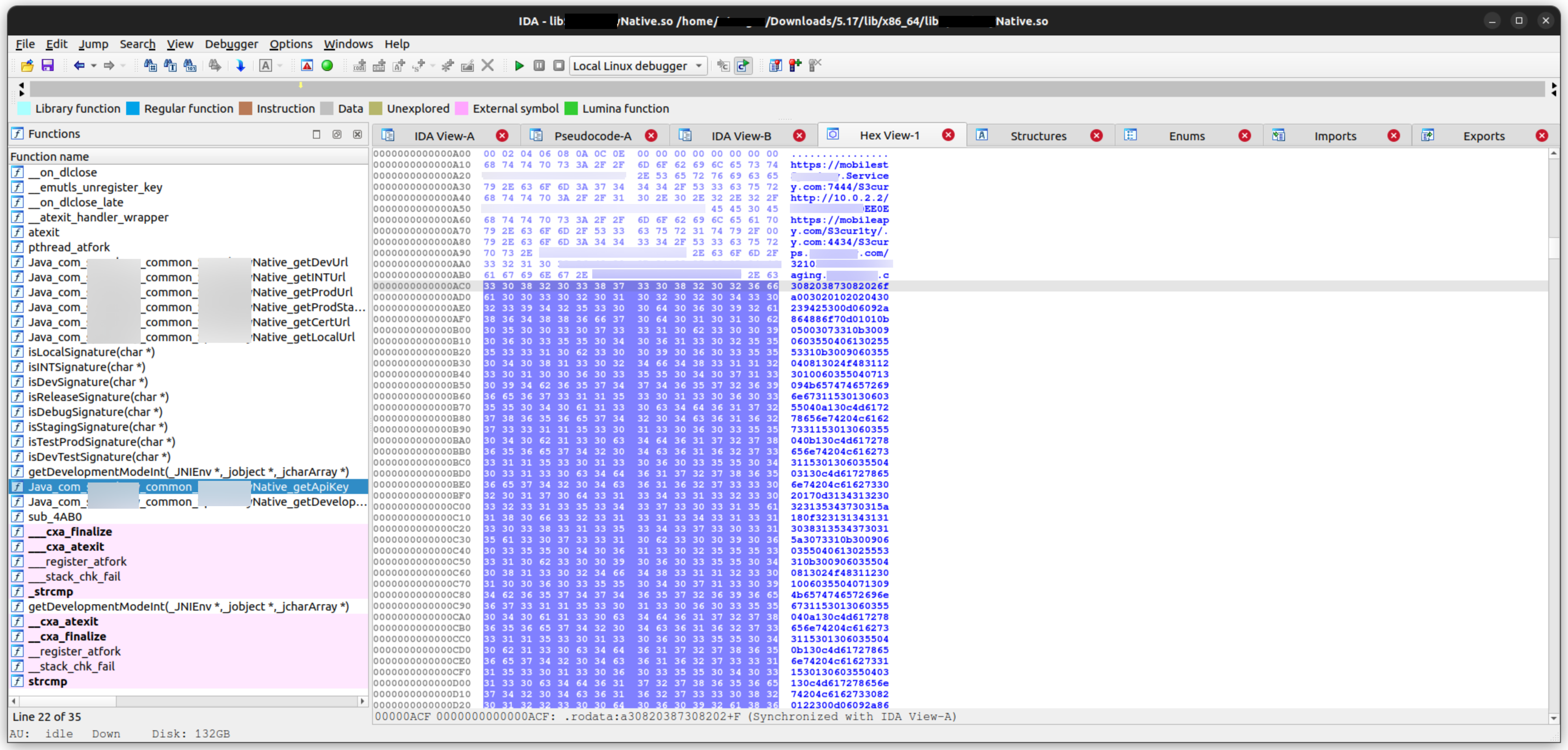Click the blue jump back arrow
Image resolution: width=1568 pixels, height=750 pixels.
(78, 66)
